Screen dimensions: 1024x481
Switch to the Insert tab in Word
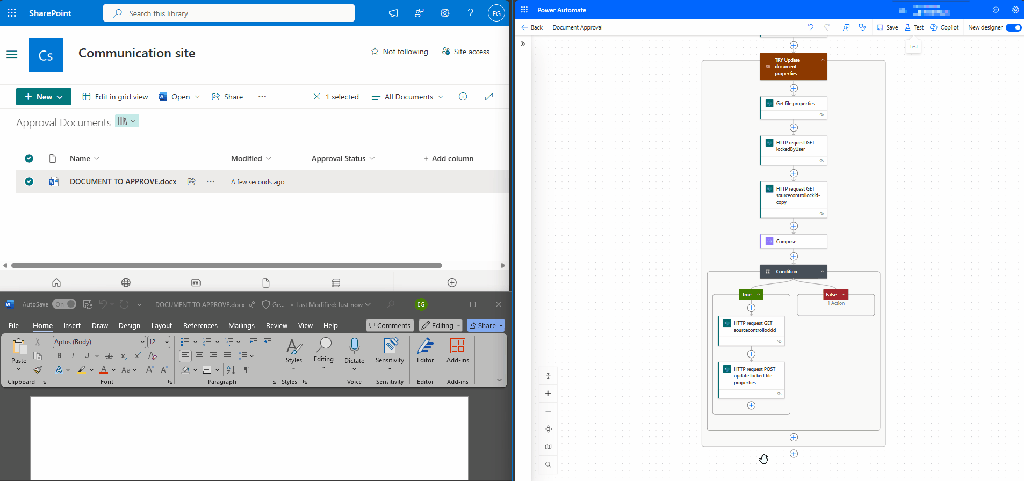(72, 326)
